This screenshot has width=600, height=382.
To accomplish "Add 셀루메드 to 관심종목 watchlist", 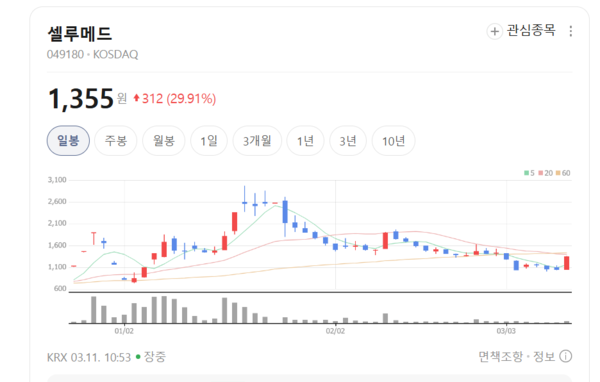I will click(x=521, y=31).
